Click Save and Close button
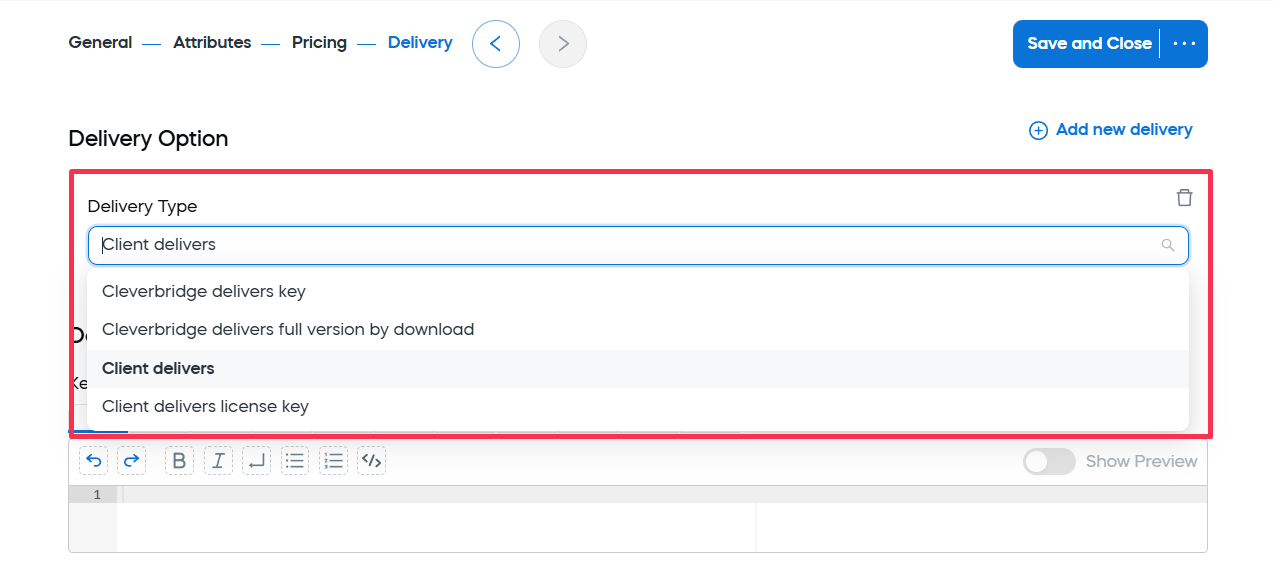Viewport: 1273px width, 575px height. pos(1089,44)
